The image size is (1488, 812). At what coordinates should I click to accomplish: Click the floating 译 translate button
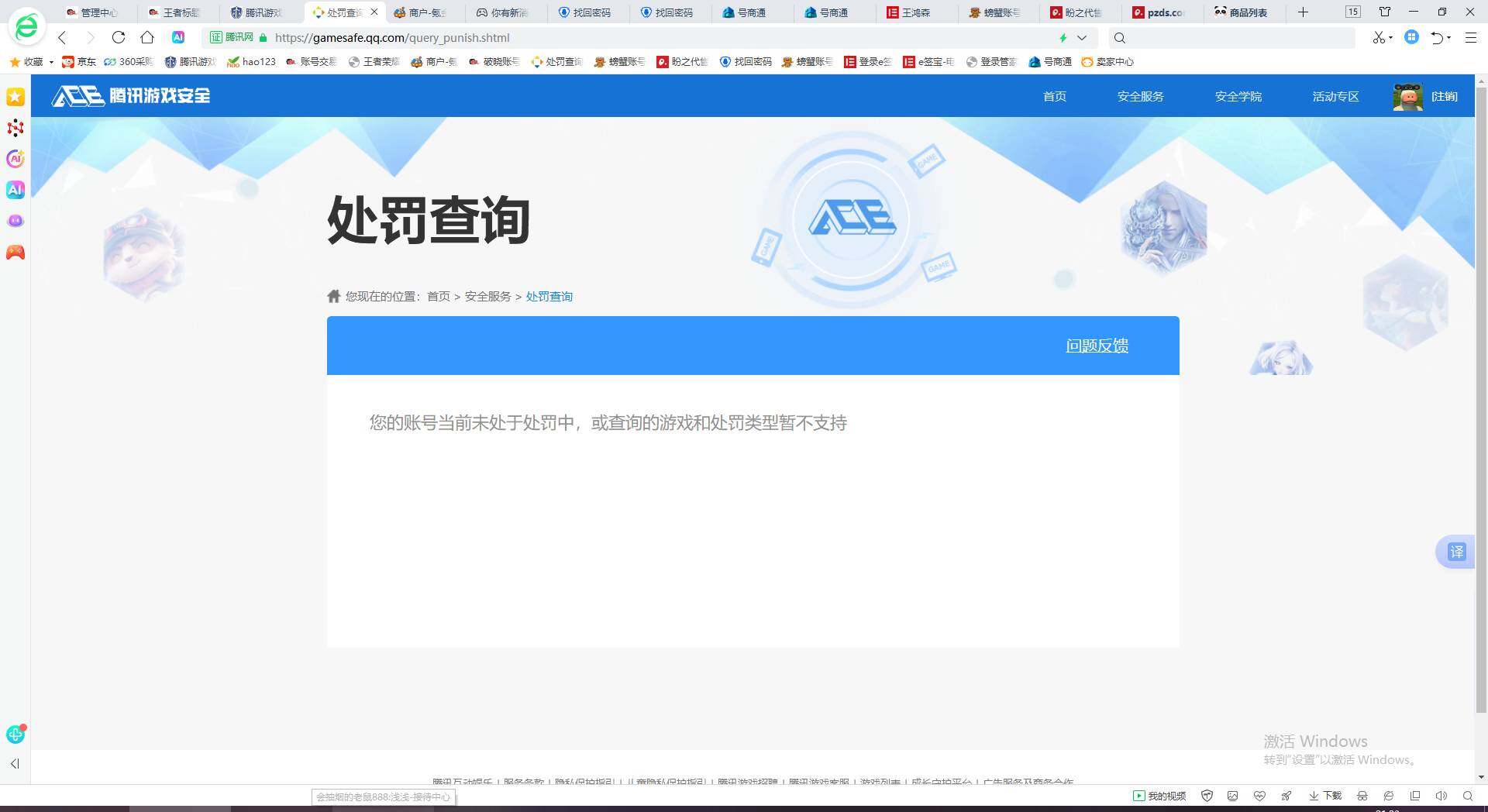(x=1456, y=552)
